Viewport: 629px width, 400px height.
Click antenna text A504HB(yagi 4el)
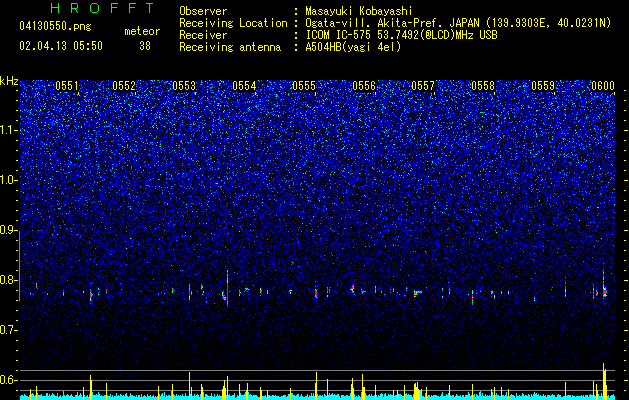pyautogui.click(x=353, y=47)
